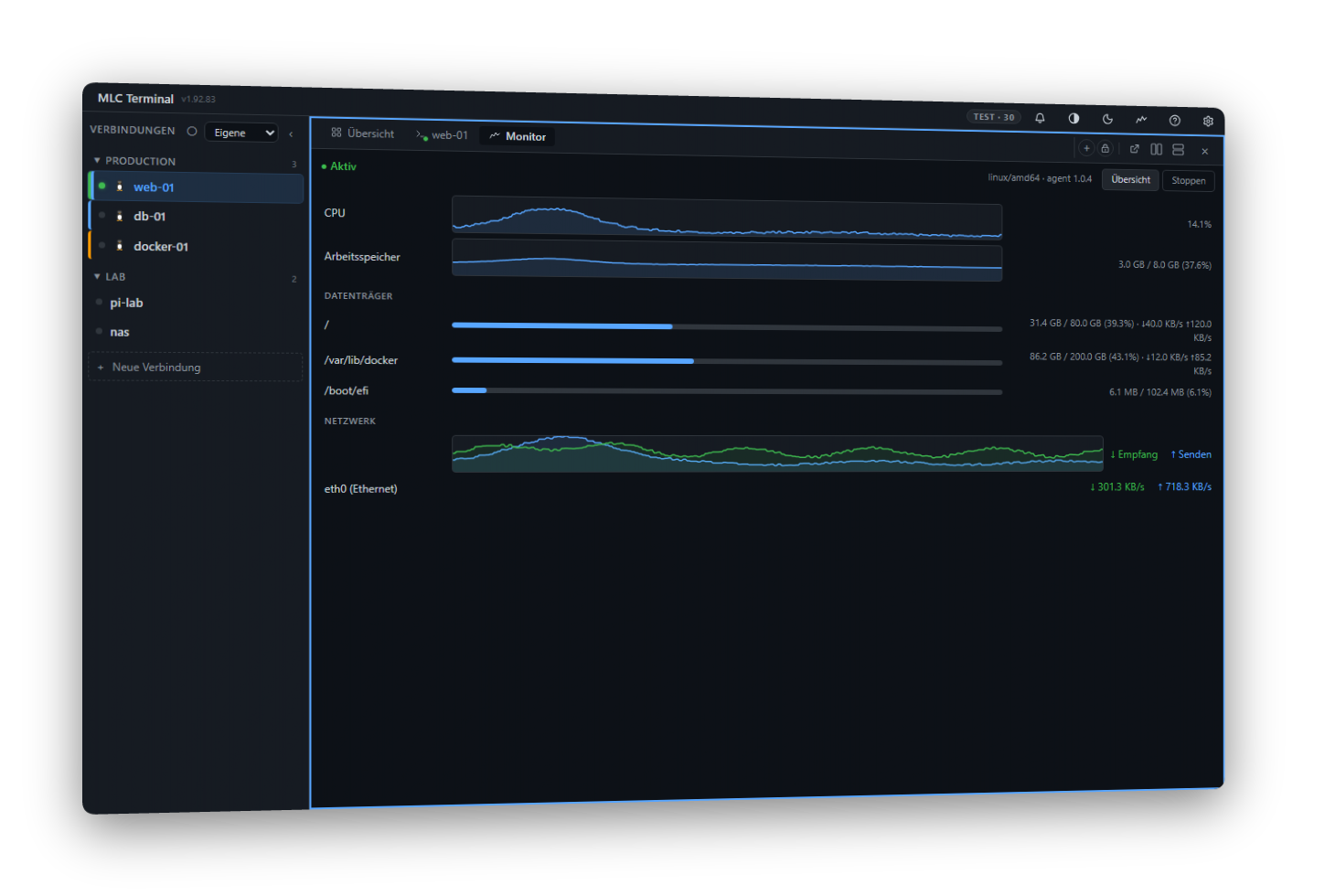Toggle the lock icon in the pane toolbar
This screenshot has width=1335, height=896.
point(1105,148)
